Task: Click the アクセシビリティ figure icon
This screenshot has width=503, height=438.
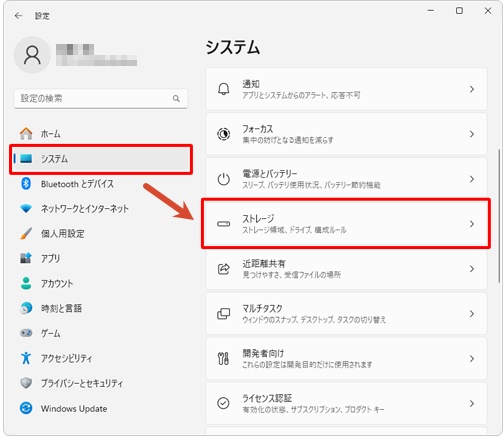Action: click(26, 358)
